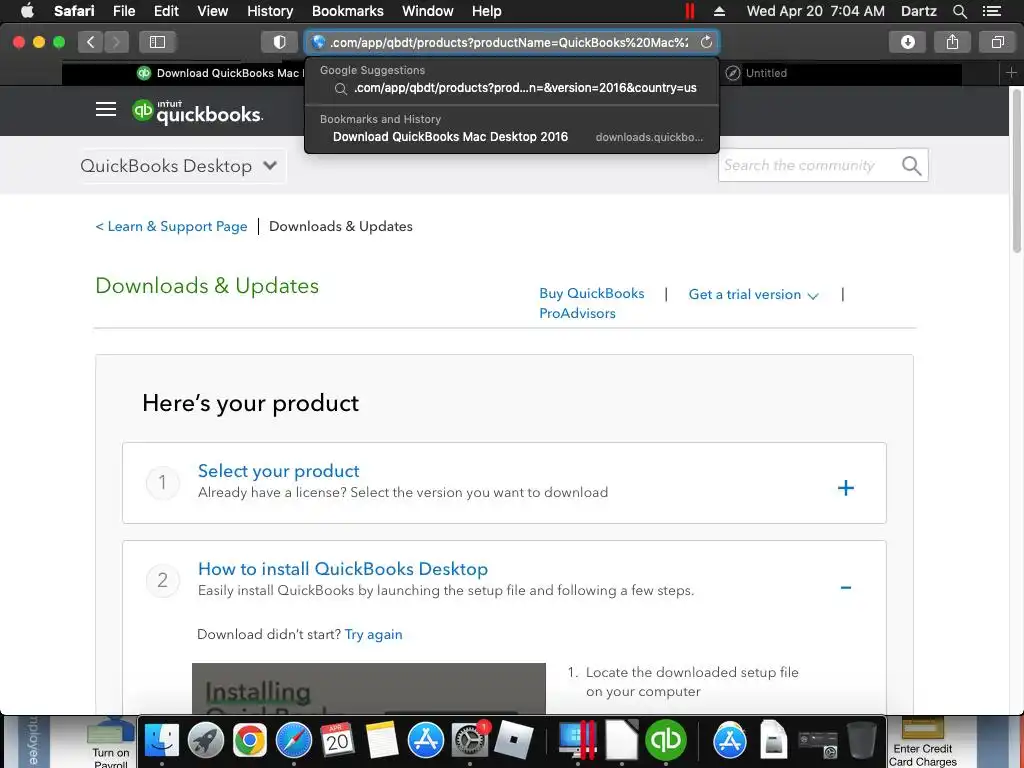Click the community search magnifier icon
Image resolution: width=1024 pixels, height=768 pixels.
coord(911,166)
